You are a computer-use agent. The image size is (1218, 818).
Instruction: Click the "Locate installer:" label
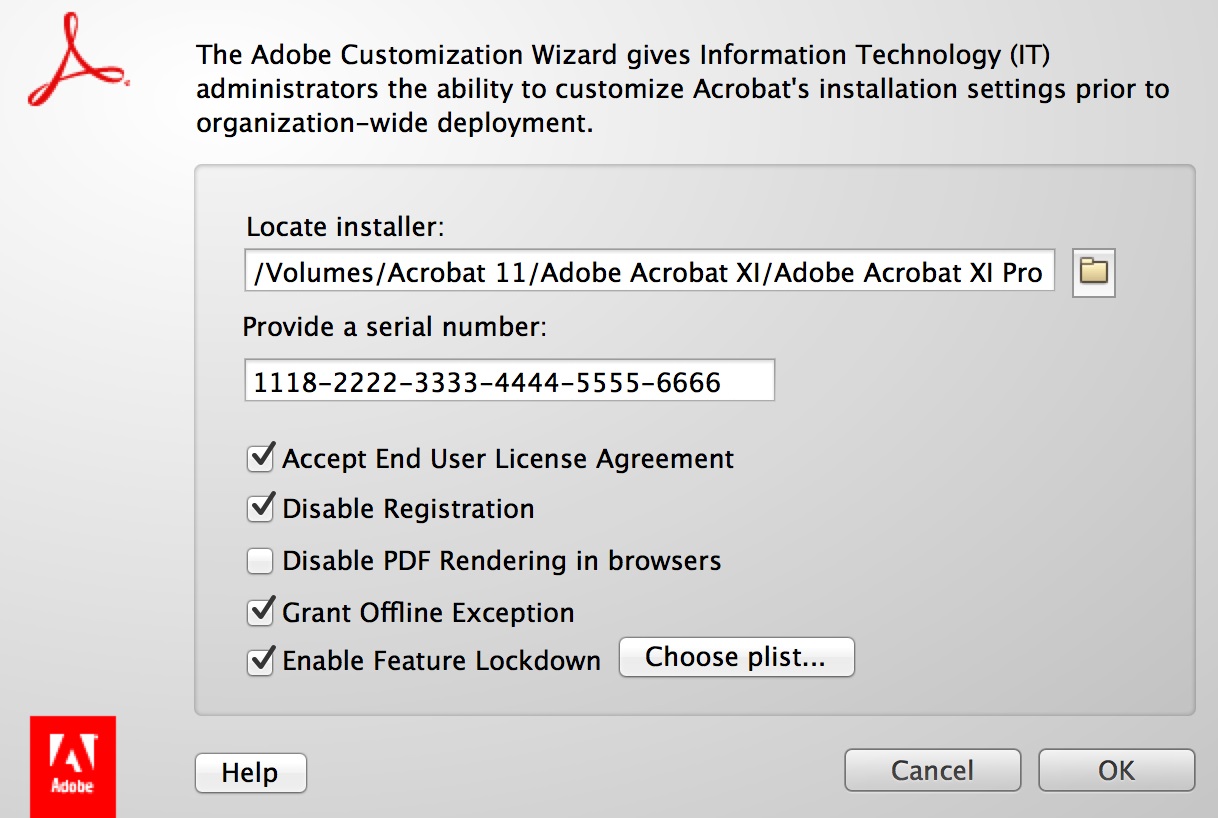click(345, 227)
